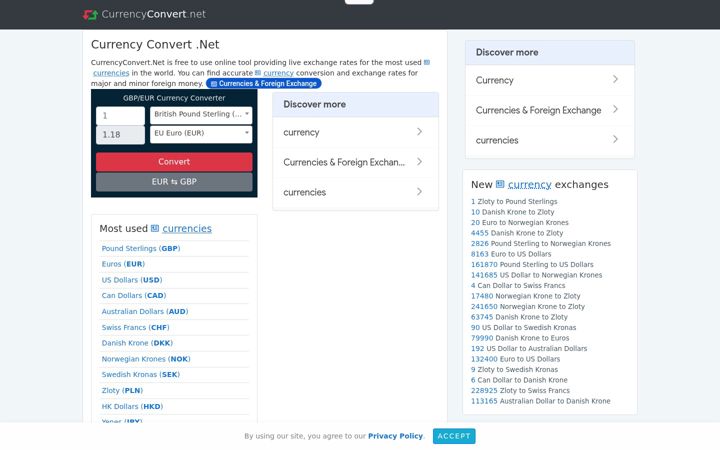The height and width of the screenshot is (450, 720).
Task: Click the Currencies & Foreign Exchange blue pill tag
Action: (x=264, y=84)
